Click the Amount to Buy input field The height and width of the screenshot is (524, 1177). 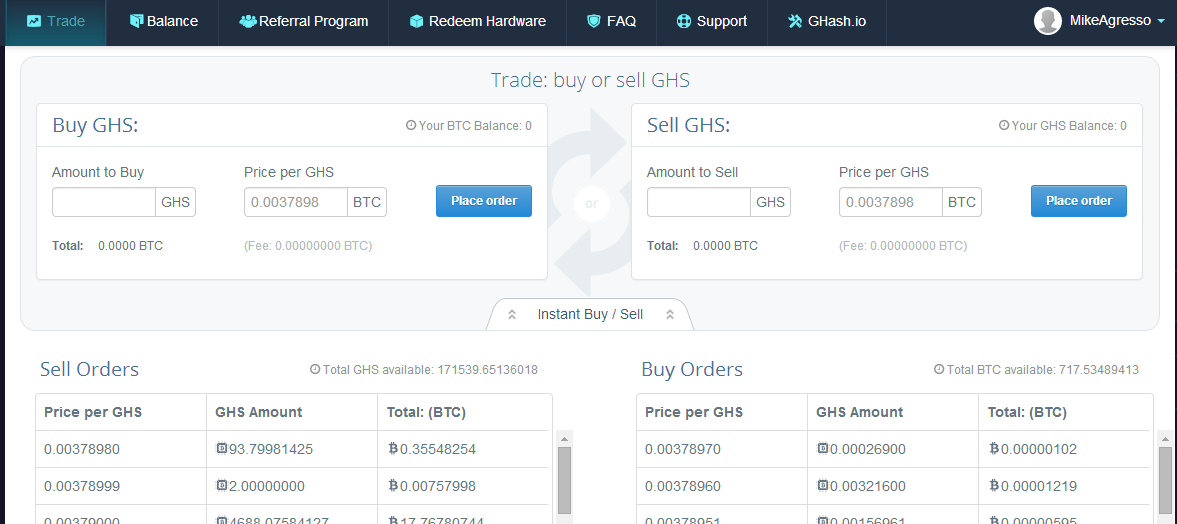point(104,202)
